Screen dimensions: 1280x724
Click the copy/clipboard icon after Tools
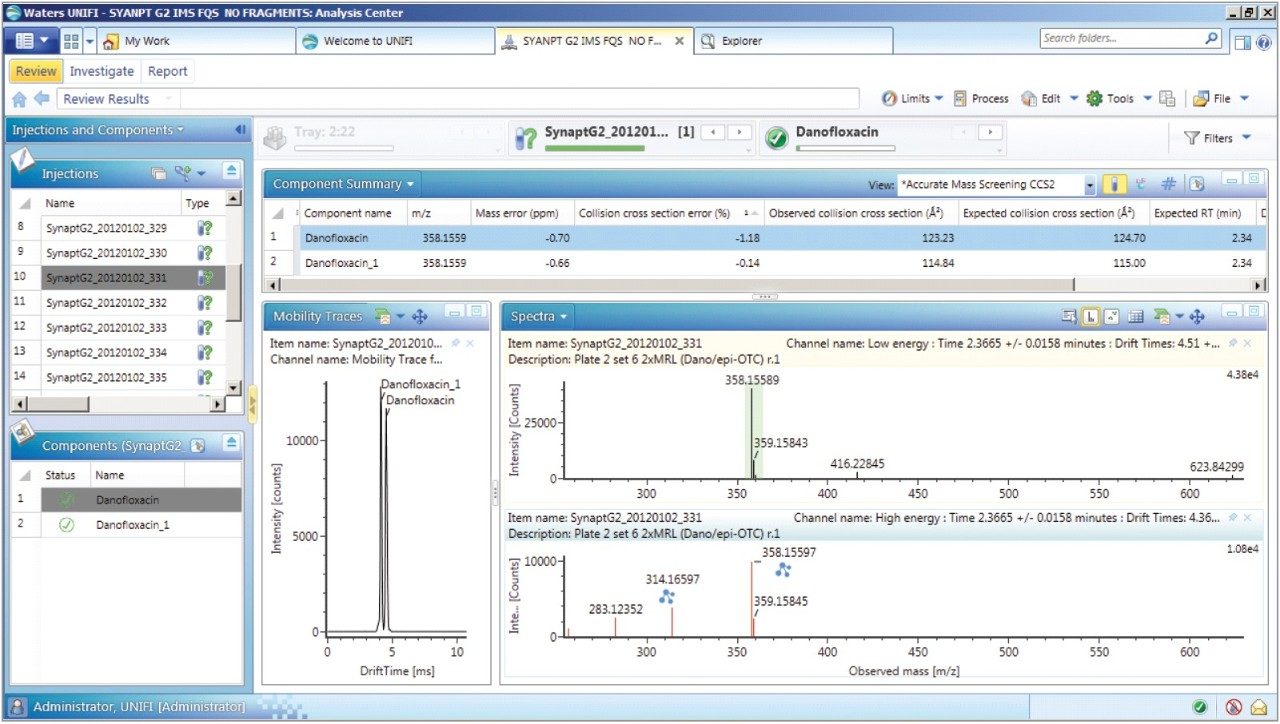[1167, 98]
